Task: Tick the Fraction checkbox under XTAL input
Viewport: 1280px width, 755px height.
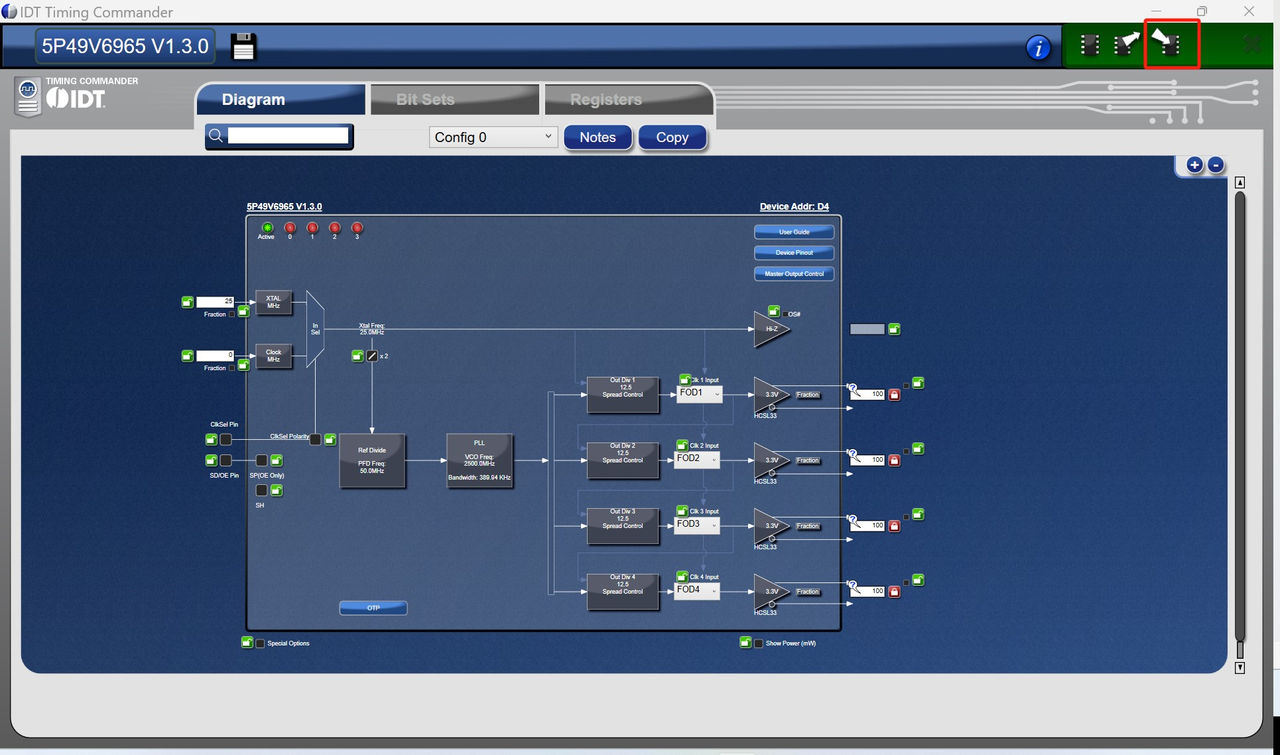Action: 232,314
